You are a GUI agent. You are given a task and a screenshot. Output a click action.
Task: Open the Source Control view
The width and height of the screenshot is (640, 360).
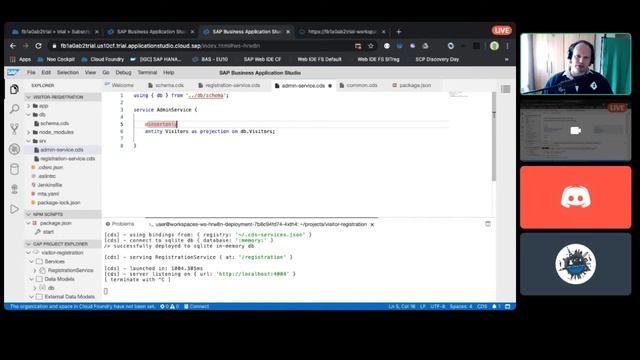14,129
